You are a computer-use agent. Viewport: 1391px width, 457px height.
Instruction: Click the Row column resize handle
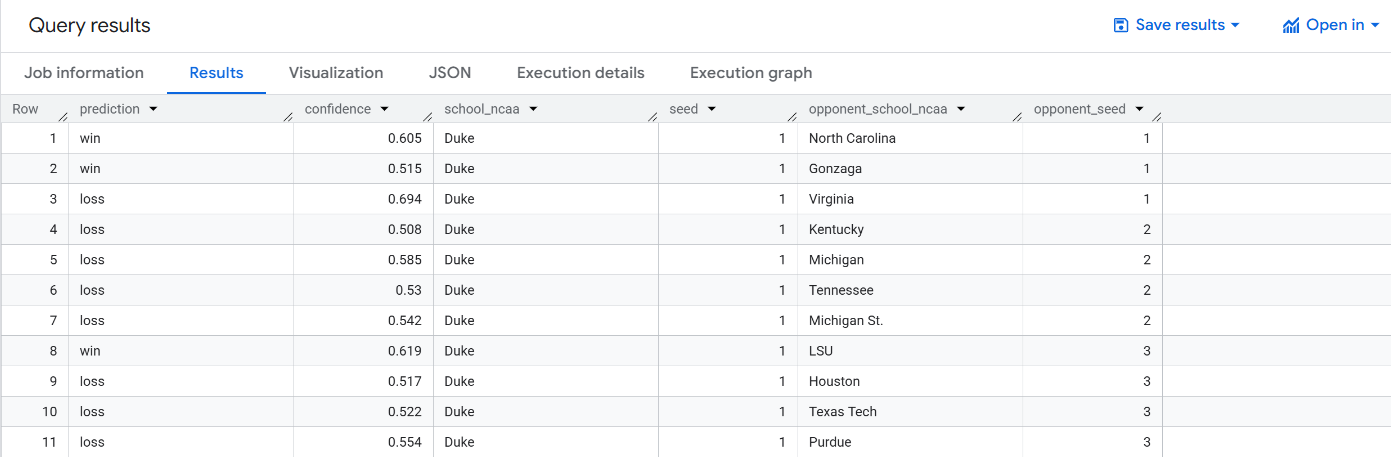[63, 117]
